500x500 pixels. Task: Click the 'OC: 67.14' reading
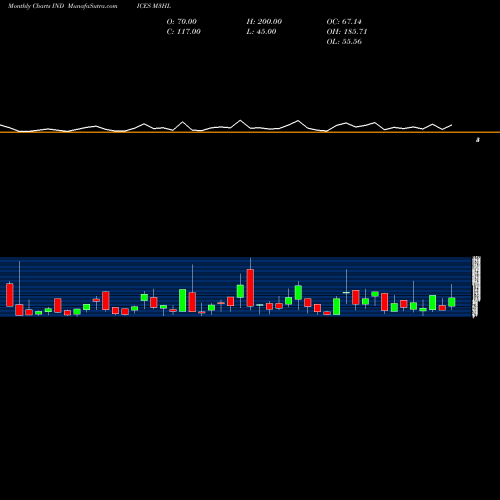point(344,22)
